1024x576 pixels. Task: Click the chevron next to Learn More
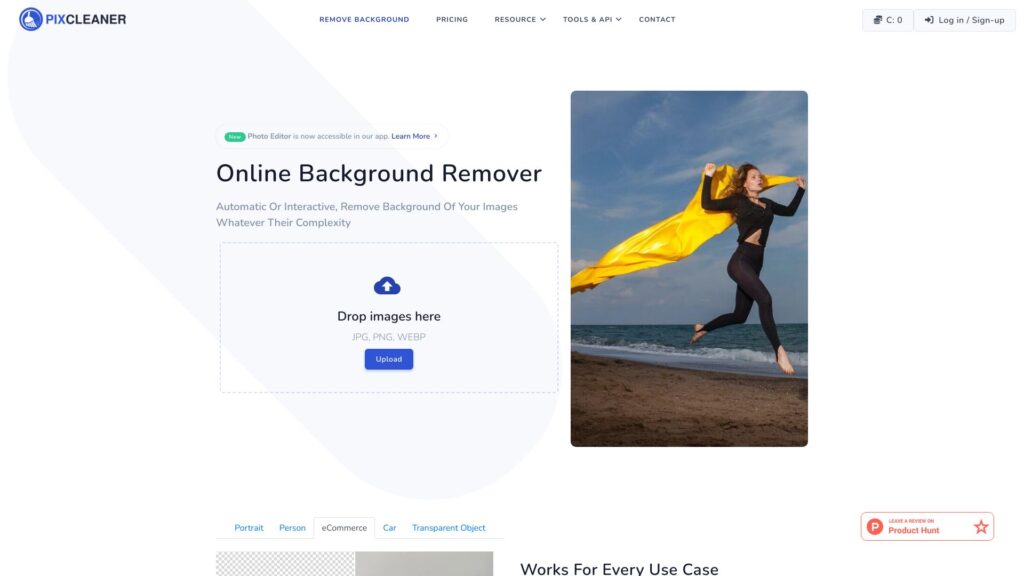(x=436, y=136)
